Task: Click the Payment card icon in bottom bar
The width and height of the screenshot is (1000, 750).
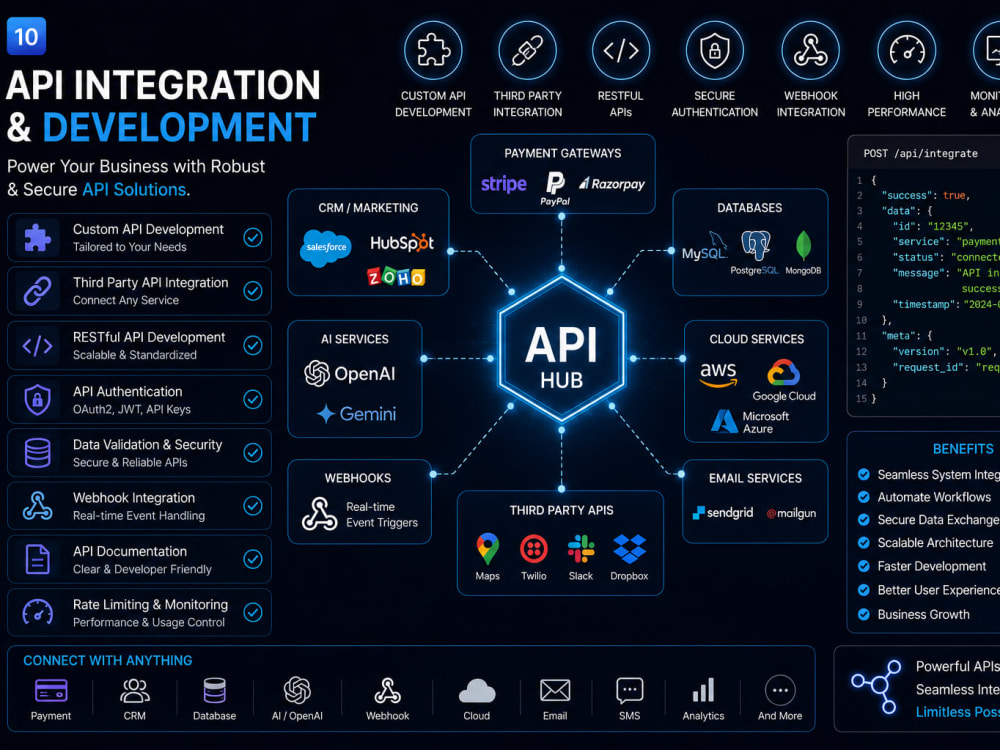Action: (51, 690)
